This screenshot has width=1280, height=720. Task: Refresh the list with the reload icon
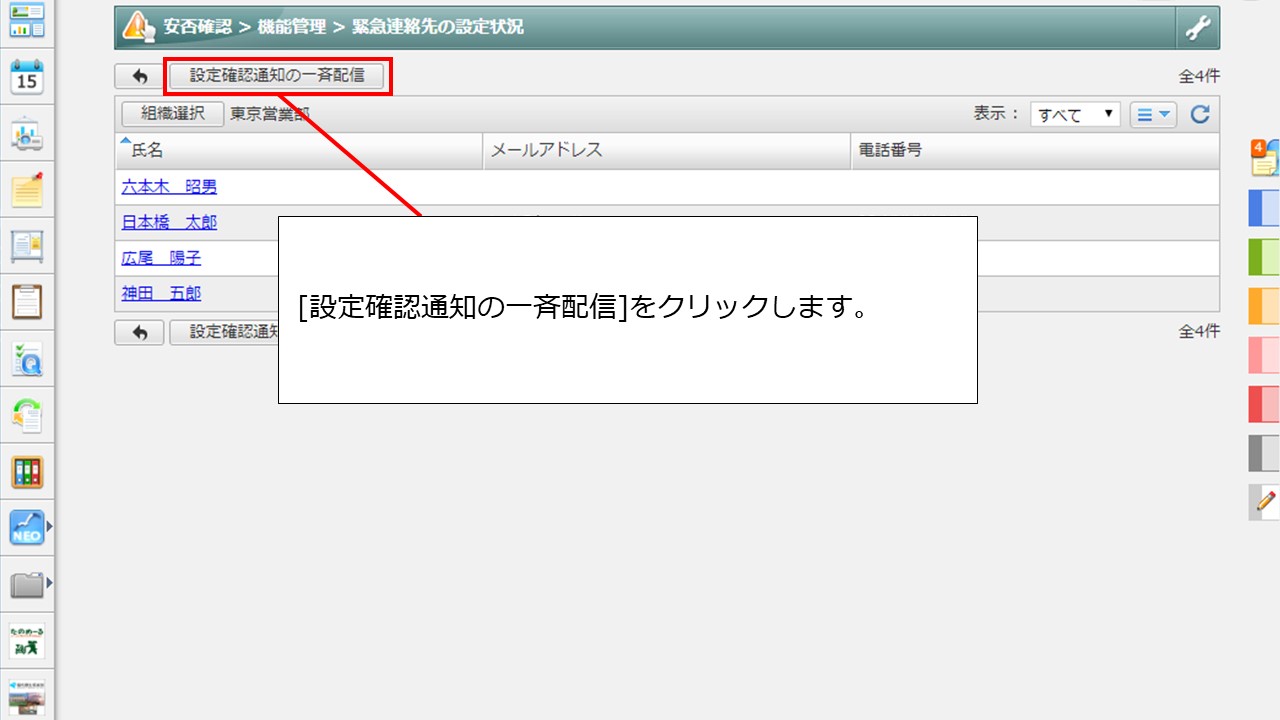(1201, 115)
